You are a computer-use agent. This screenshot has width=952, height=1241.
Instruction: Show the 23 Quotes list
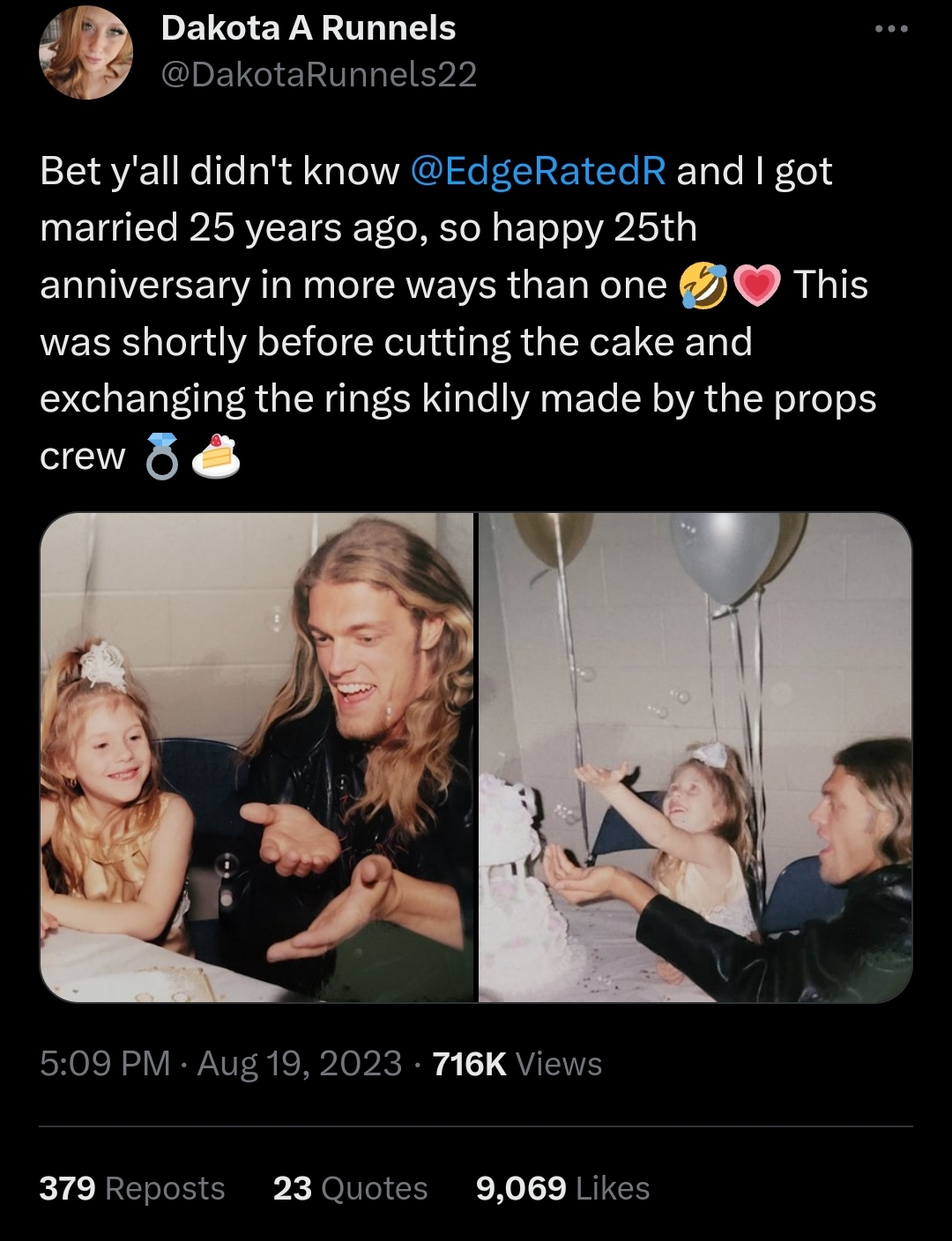coord(350,1188)
